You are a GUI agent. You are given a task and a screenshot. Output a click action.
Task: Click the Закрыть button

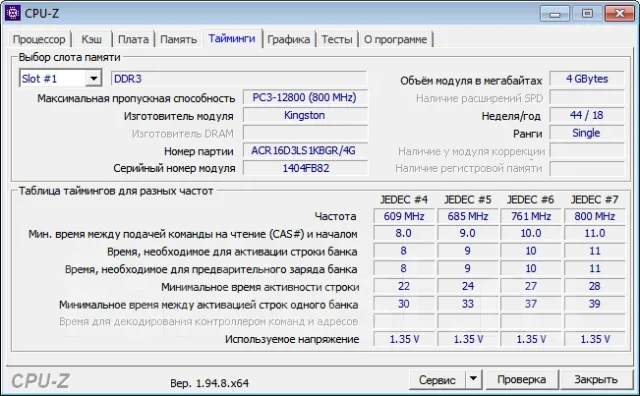pyautogui.click(x=596, y=380)
